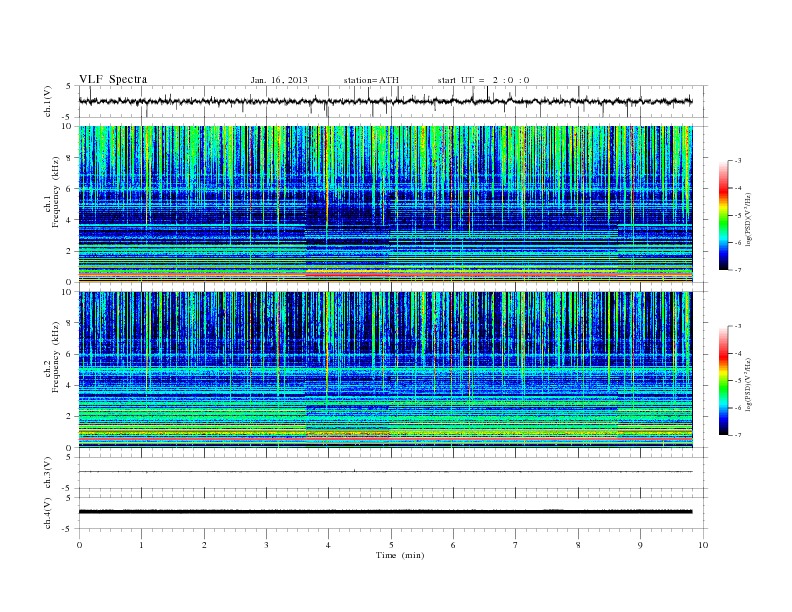Select the "Jan. 16, 2013" date text
The height and width of the screenshot is (612, 792).
[x=279, y=80]
